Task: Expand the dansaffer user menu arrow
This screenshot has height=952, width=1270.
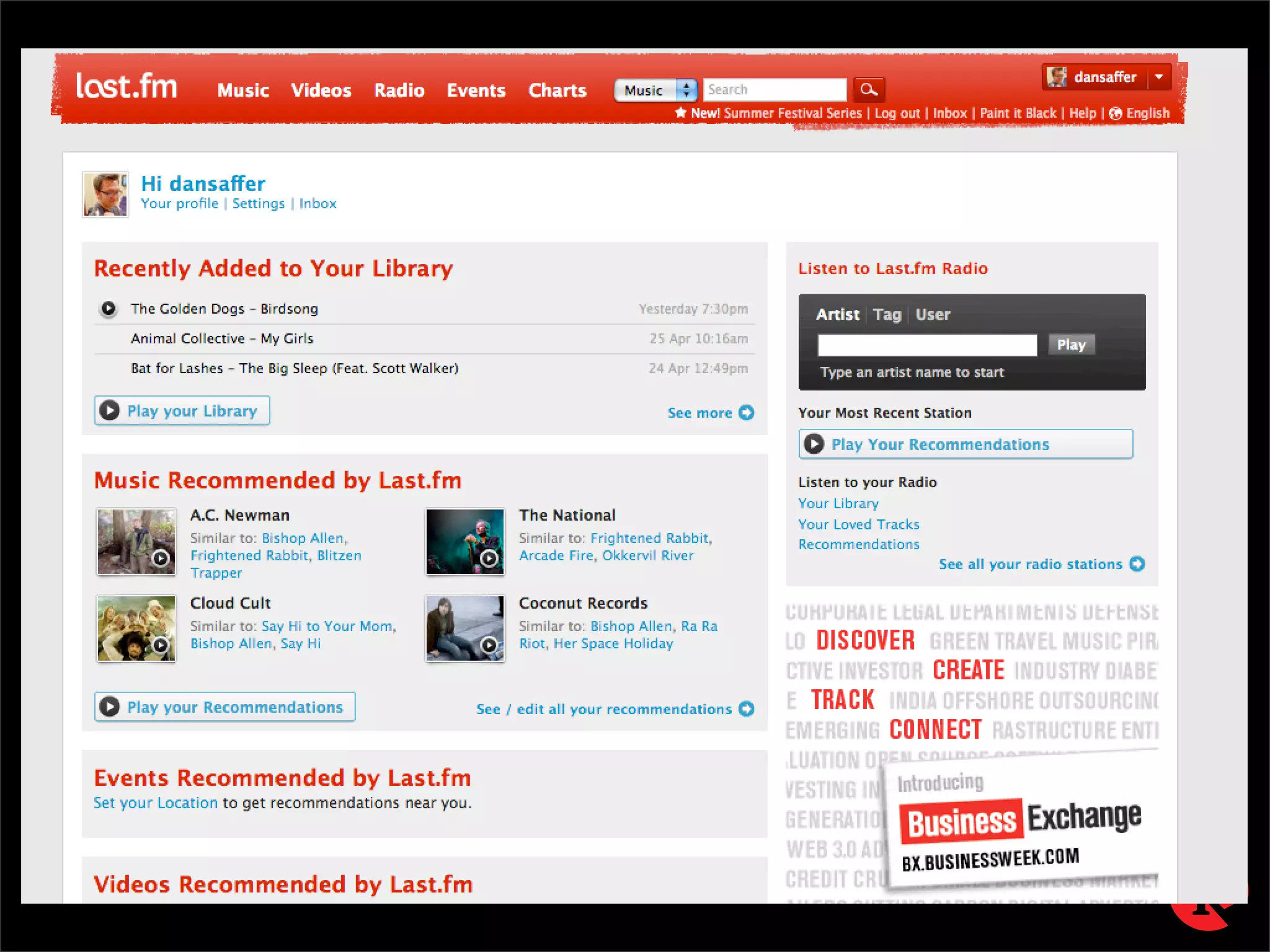Action: [x=1158, y=77]
